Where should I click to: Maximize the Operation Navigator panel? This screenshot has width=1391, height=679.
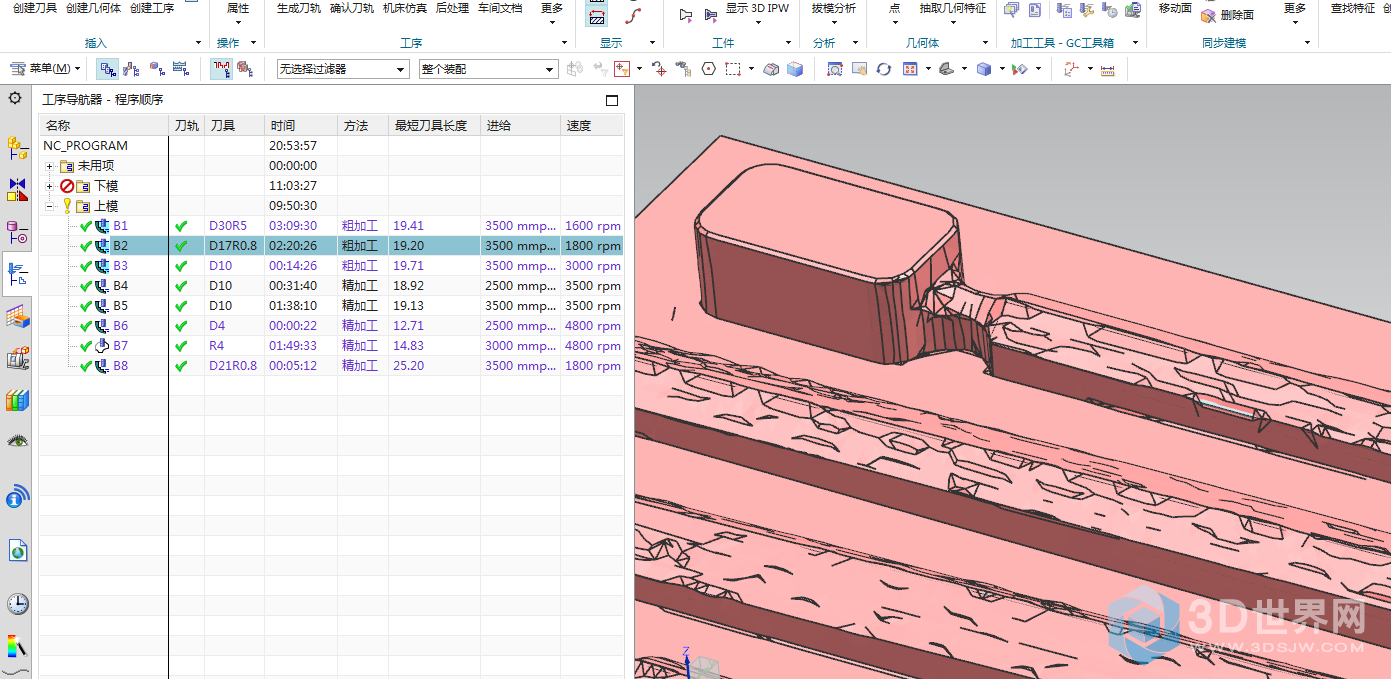pos(612,100)
